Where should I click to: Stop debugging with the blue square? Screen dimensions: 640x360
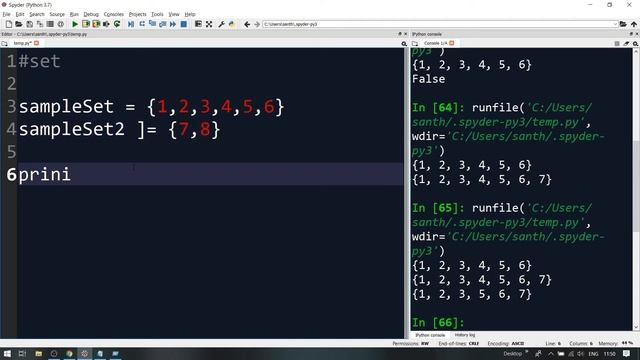pyautogui.click(x=184, y=24)
